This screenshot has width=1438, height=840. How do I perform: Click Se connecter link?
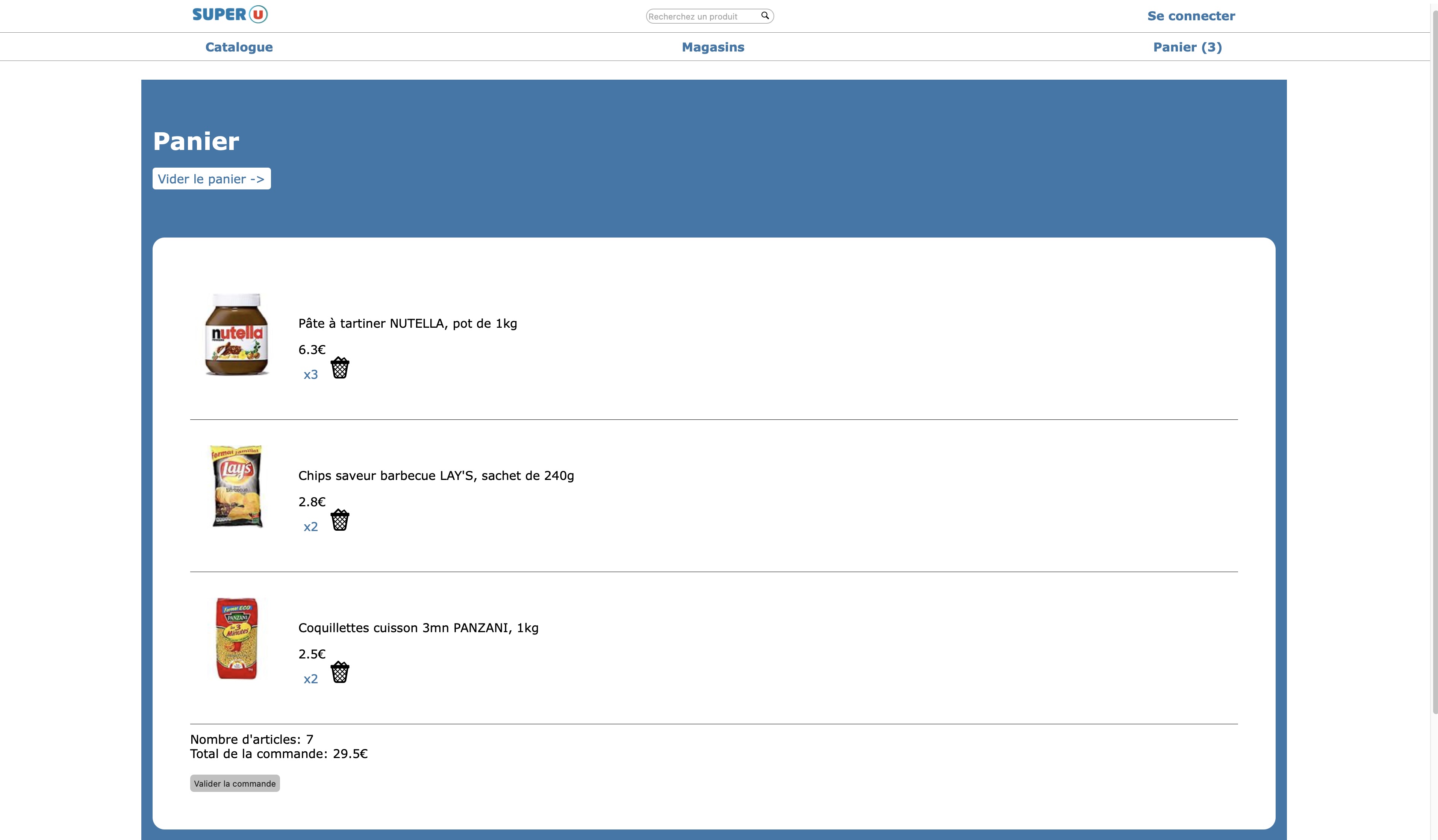(1191, 16)
